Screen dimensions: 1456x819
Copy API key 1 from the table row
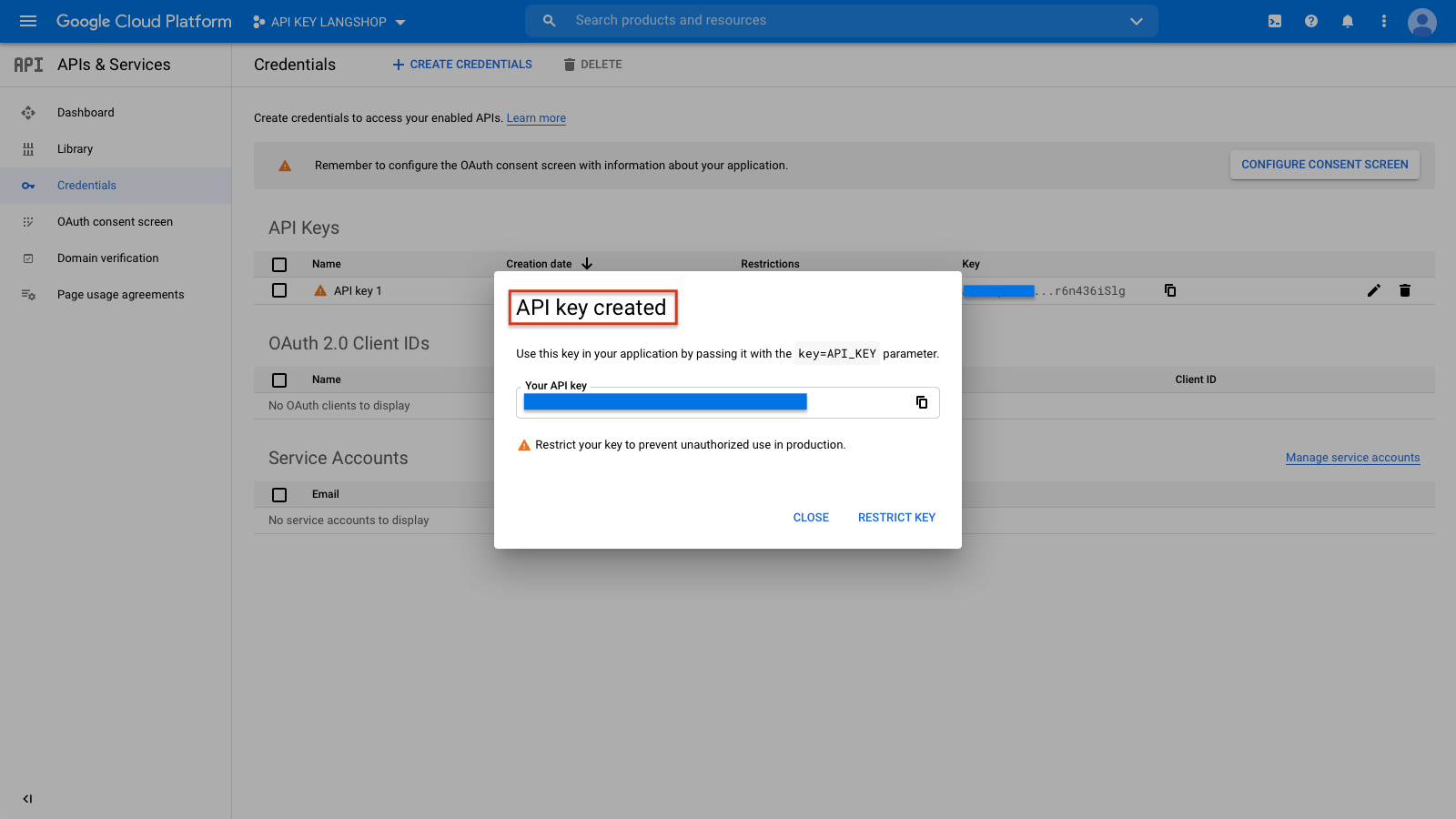coord(1170,290)
